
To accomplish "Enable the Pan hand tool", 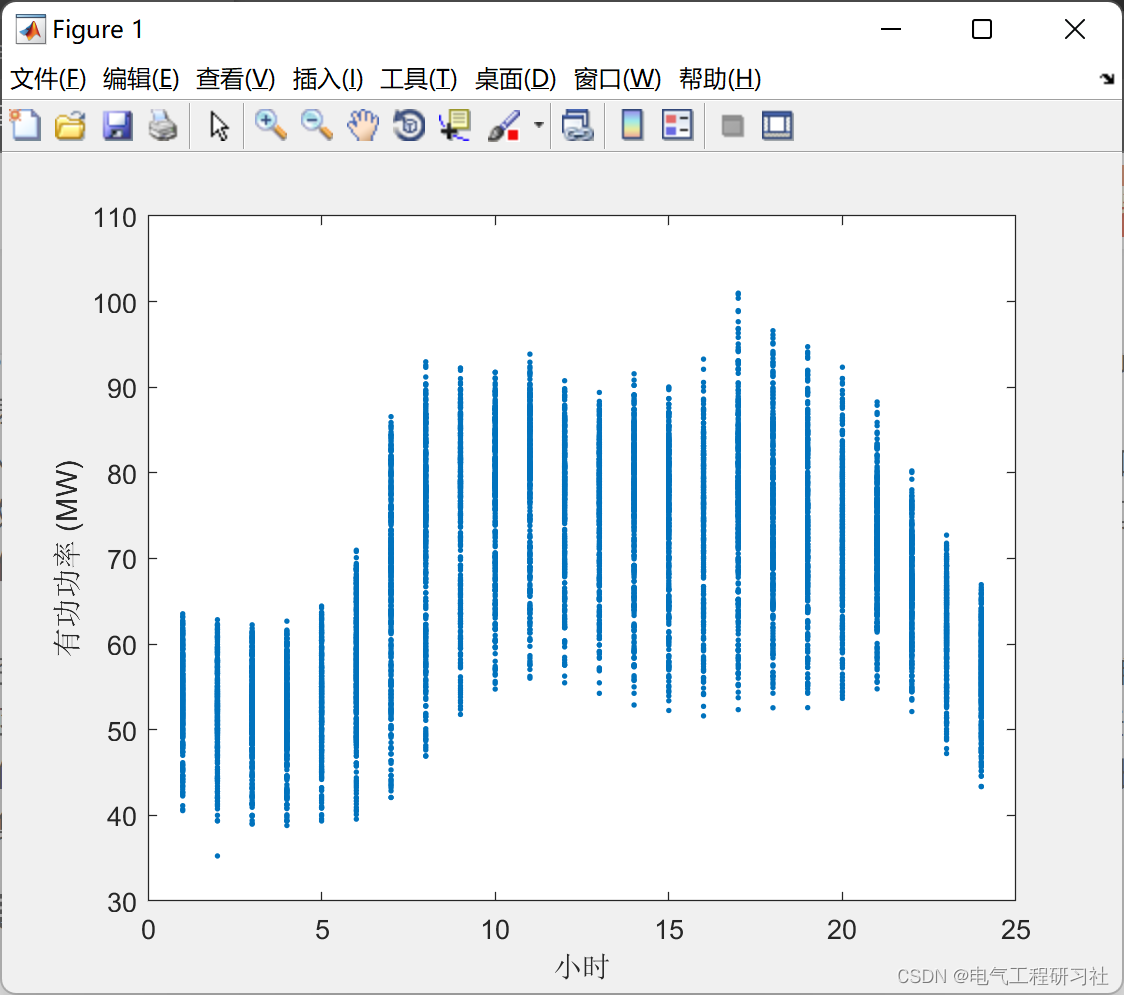I will [x=363, y=125].
